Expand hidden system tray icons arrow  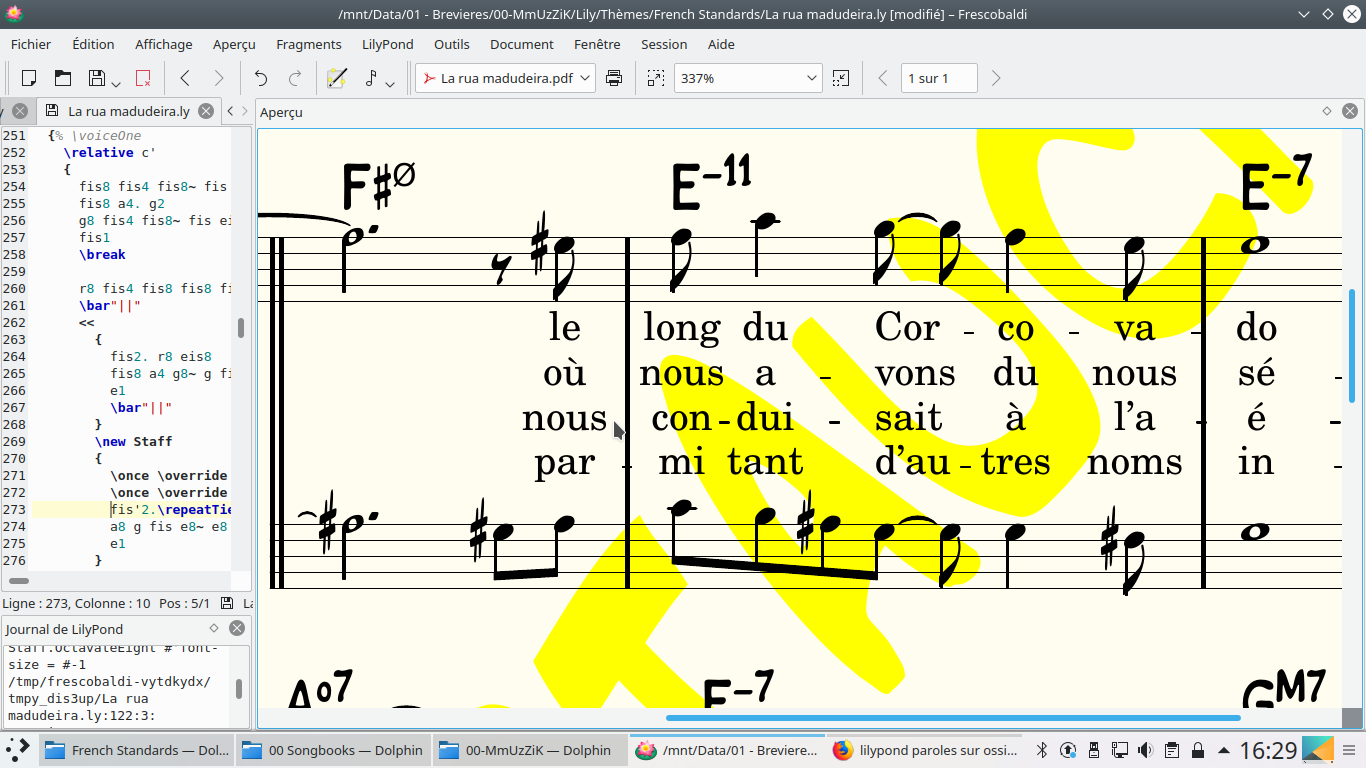[1224, 750]
